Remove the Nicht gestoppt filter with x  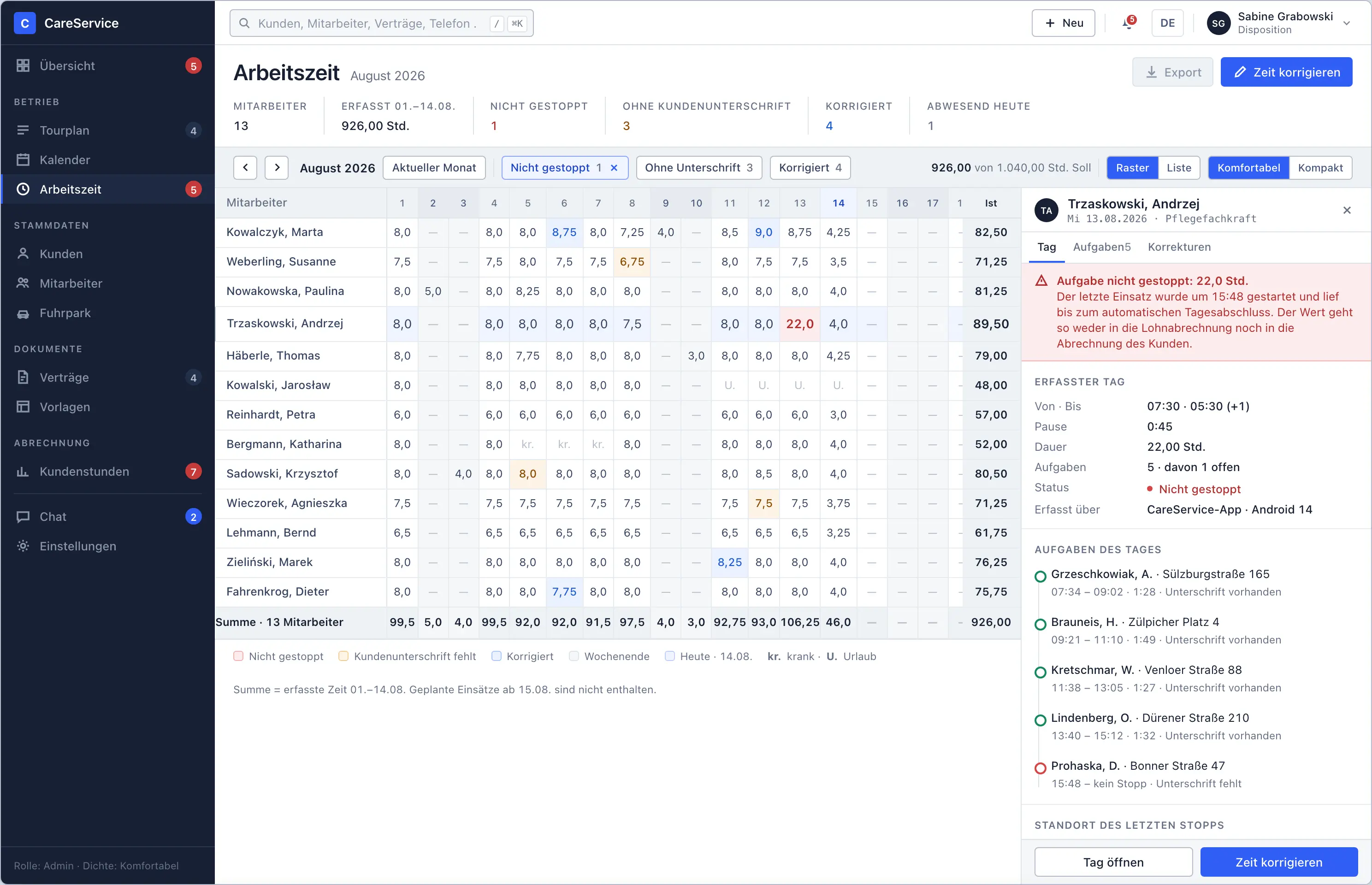[614, 168]
